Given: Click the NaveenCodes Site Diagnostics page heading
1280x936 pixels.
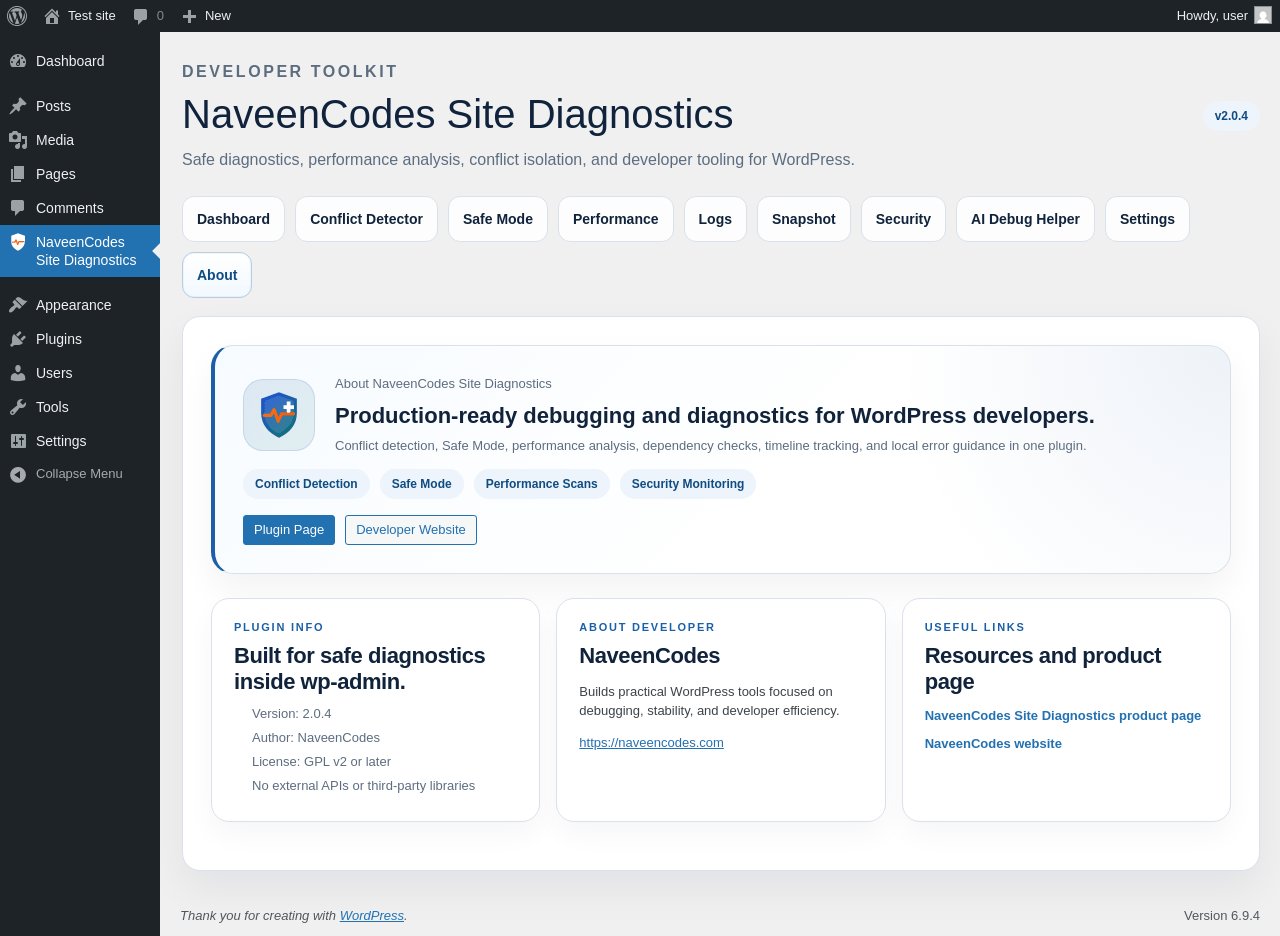Looking at the screenshot, I should click(x=458, y=114).
